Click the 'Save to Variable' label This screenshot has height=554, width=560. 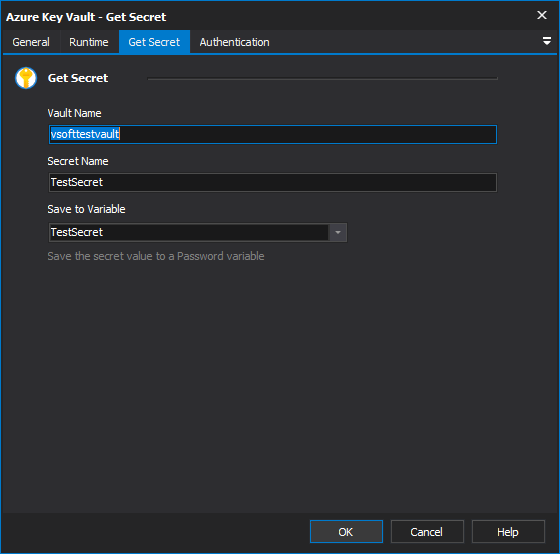(86, 209)
